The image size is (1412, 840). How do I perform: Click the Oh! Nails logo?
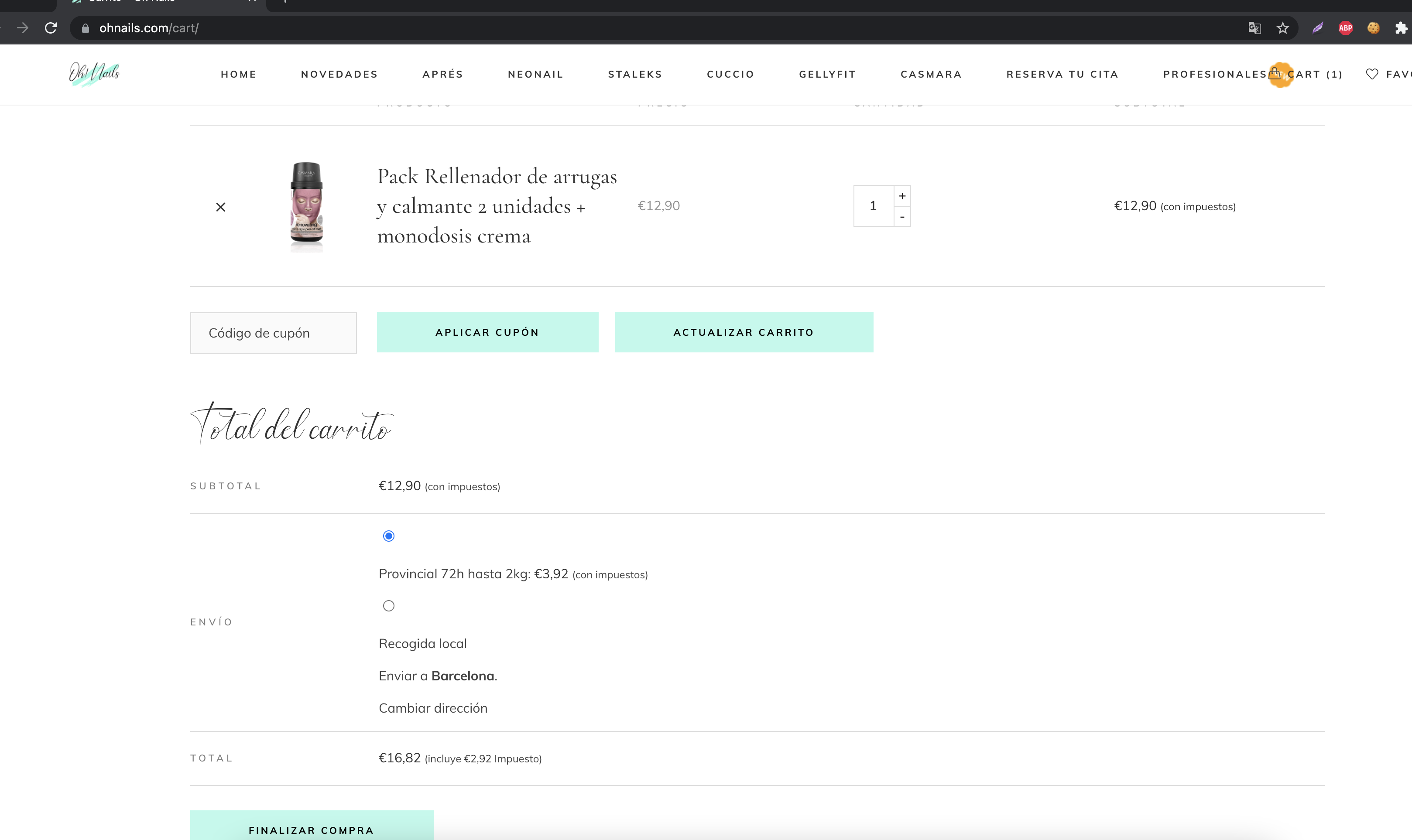[x=95, y=74]
